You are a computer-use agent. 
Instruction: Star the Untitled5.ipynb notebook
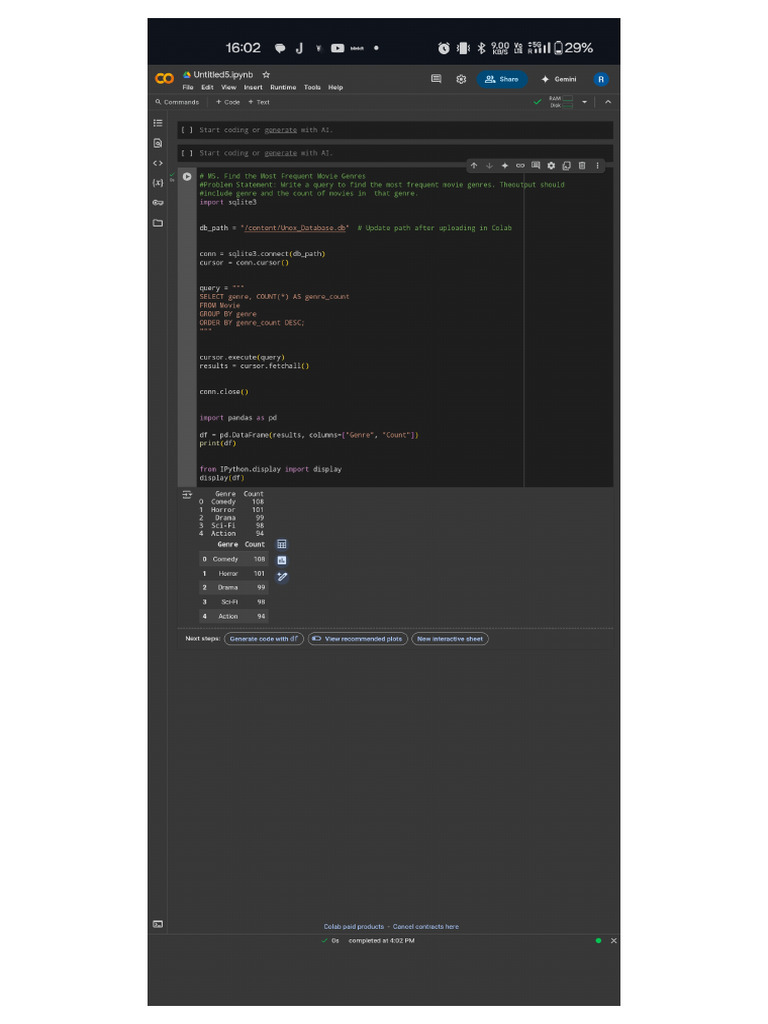point(266,74)
